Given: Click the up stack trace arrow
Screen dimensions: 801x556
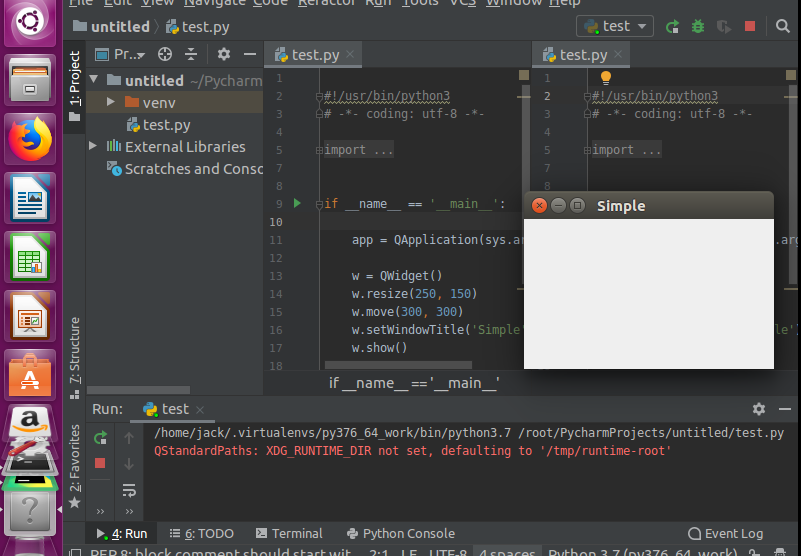Looking at the screenshot, I should 129,438.
